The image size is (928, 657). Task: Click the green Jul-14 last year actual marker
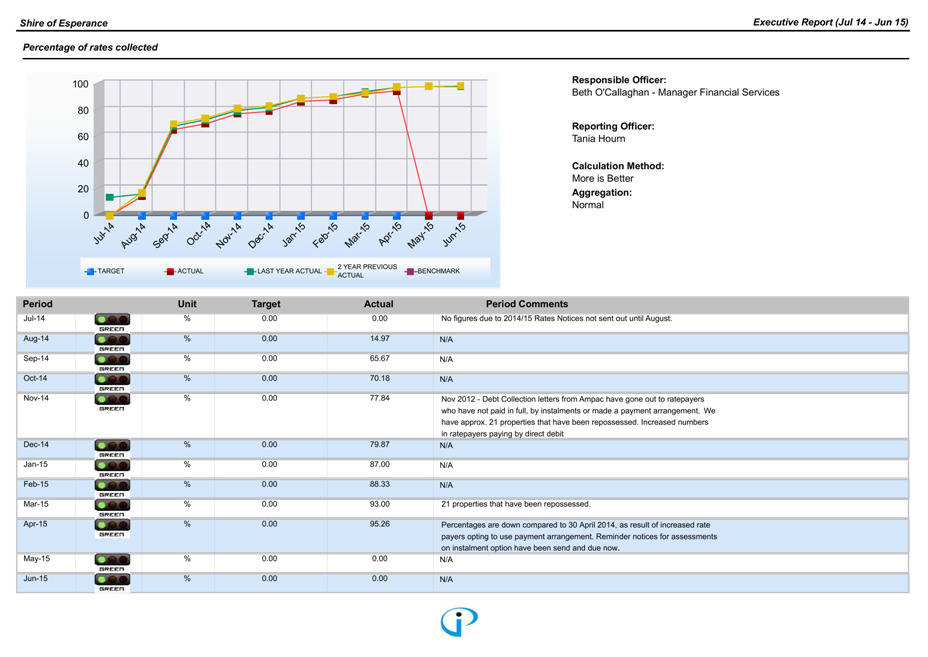pos(109,197)
